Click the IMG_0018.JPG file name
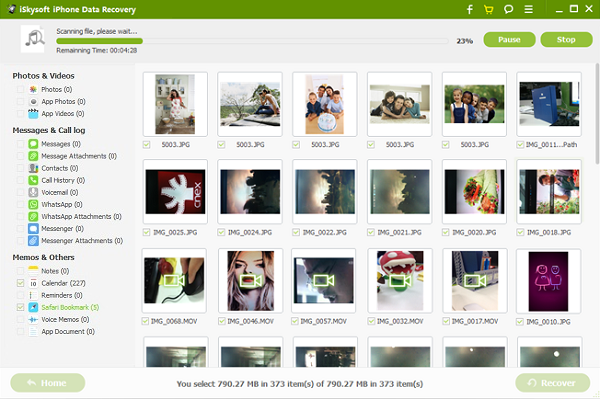The height and width of the screenshot is (399, 600). (549, 232)
